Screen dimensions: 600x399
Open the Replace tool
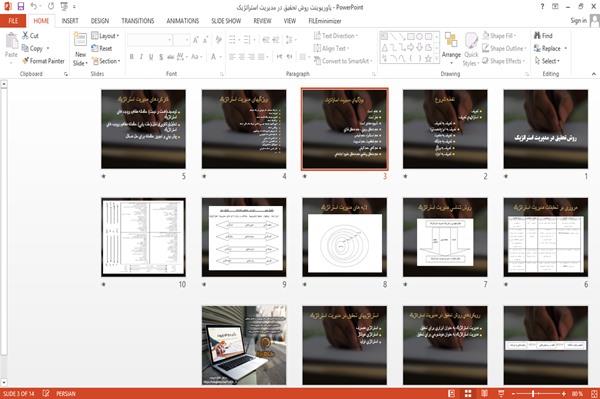point(551,48)
